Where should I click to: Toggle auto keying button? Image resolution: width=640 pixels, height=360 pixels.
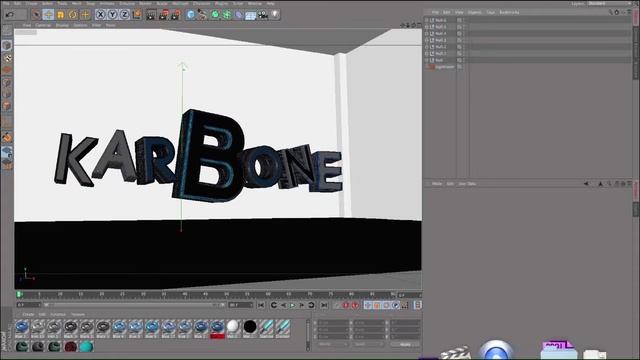[355, 305]
